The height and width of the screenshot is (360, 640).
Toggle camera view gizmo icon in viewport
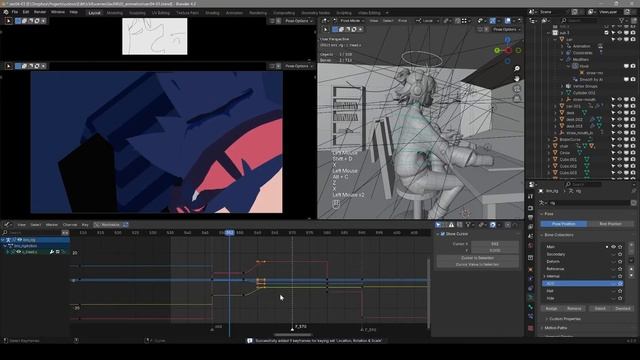[517, 89]
